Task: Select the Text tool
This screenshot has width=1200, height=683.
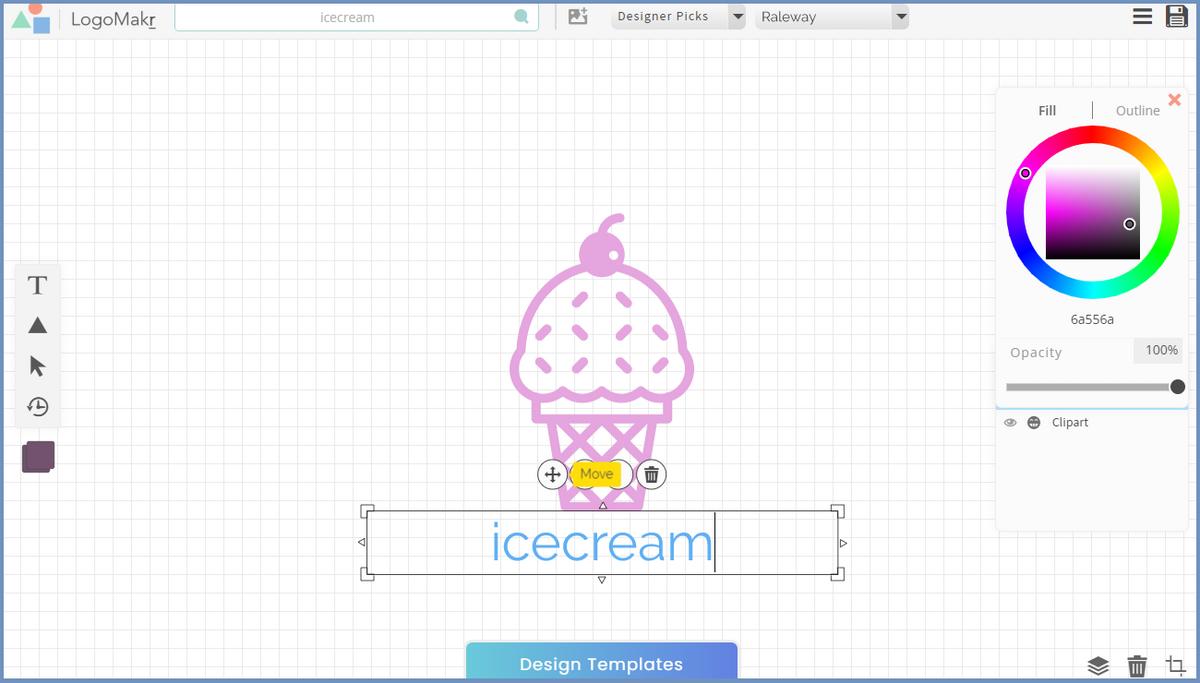Action: click(37, 285)
